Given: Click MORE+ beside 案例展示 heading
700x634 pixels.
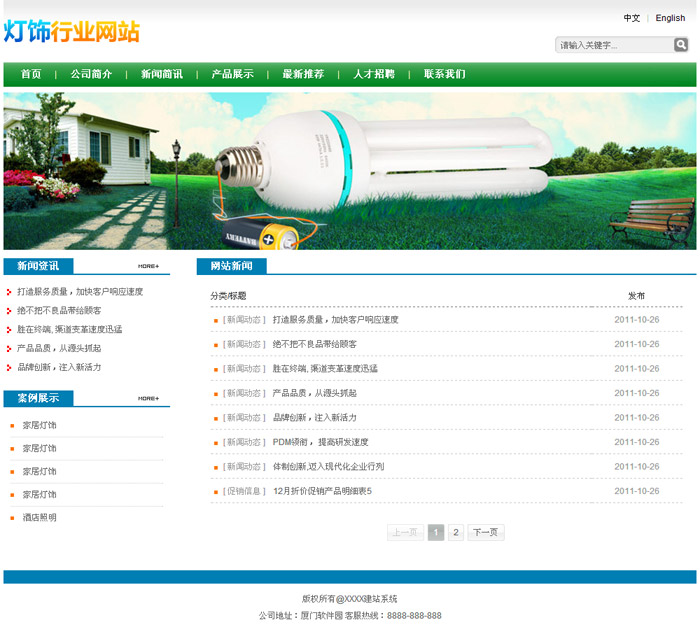Looking at the screenshot, I should click(148, 398).
